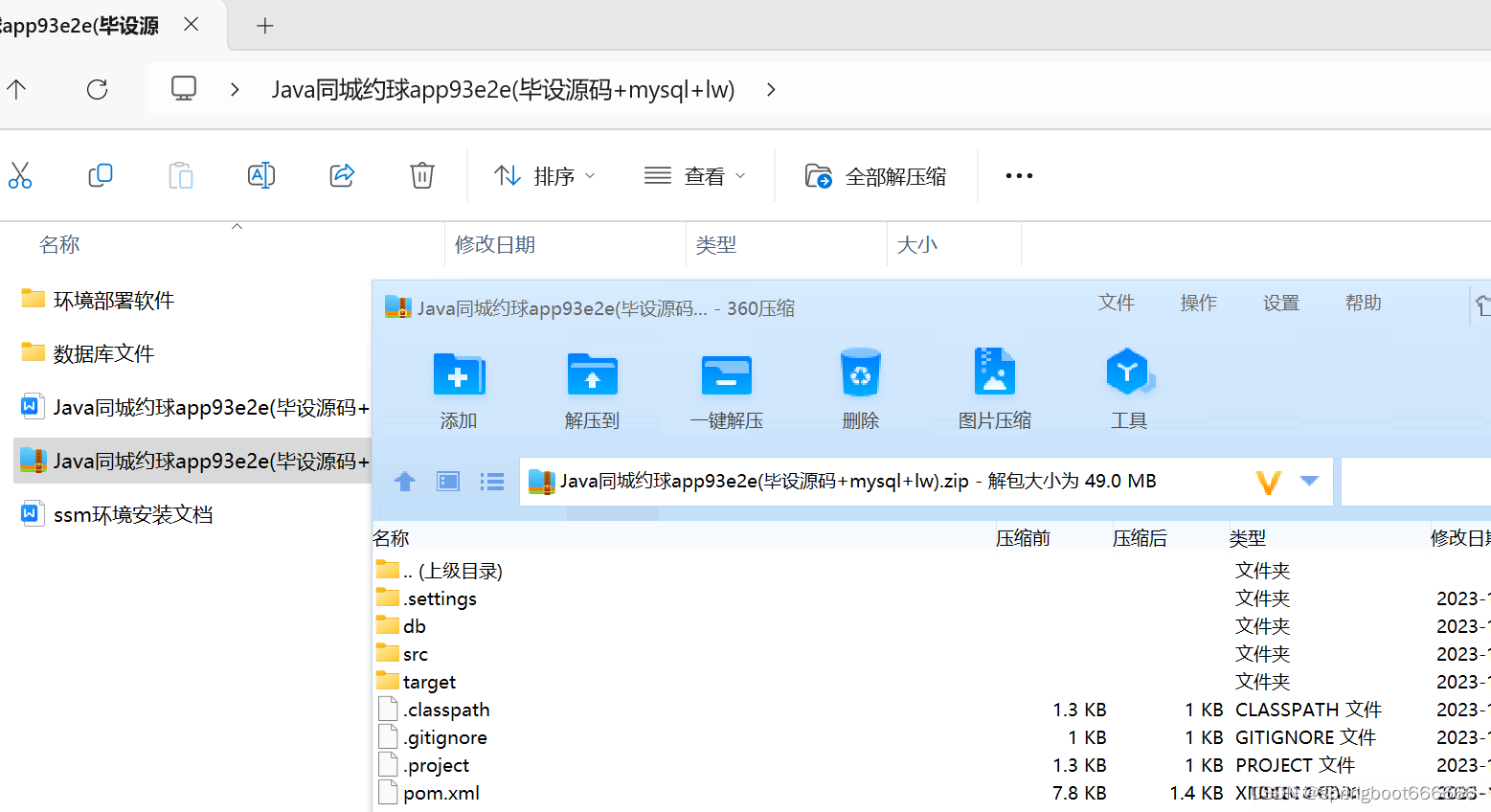This screenshot has height=812, width=1491.
Task: Click 全部解压缩 extract all button
Action: click(x=875, y=176)
